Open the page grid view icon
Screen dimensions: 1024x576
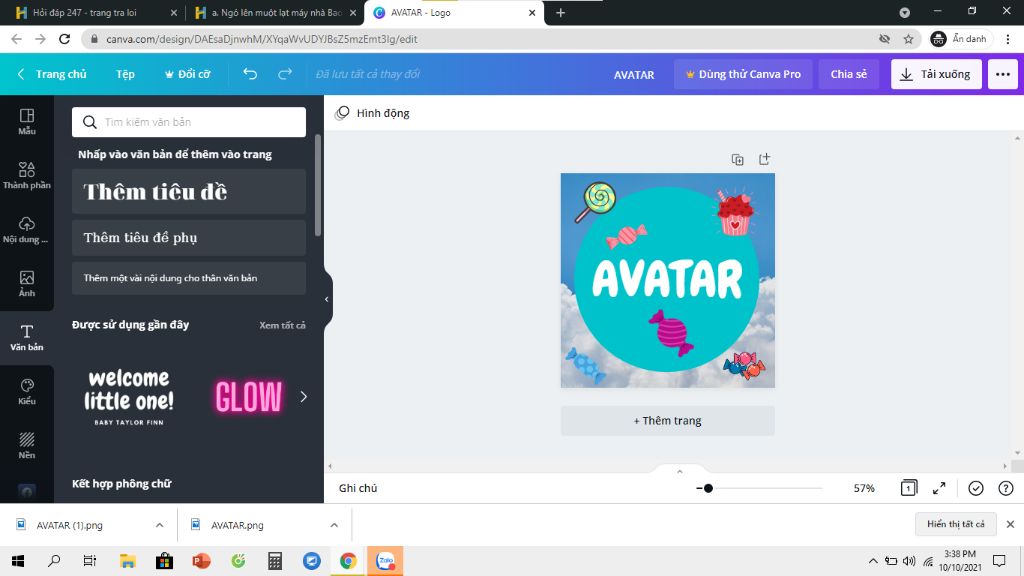point(908,488)
